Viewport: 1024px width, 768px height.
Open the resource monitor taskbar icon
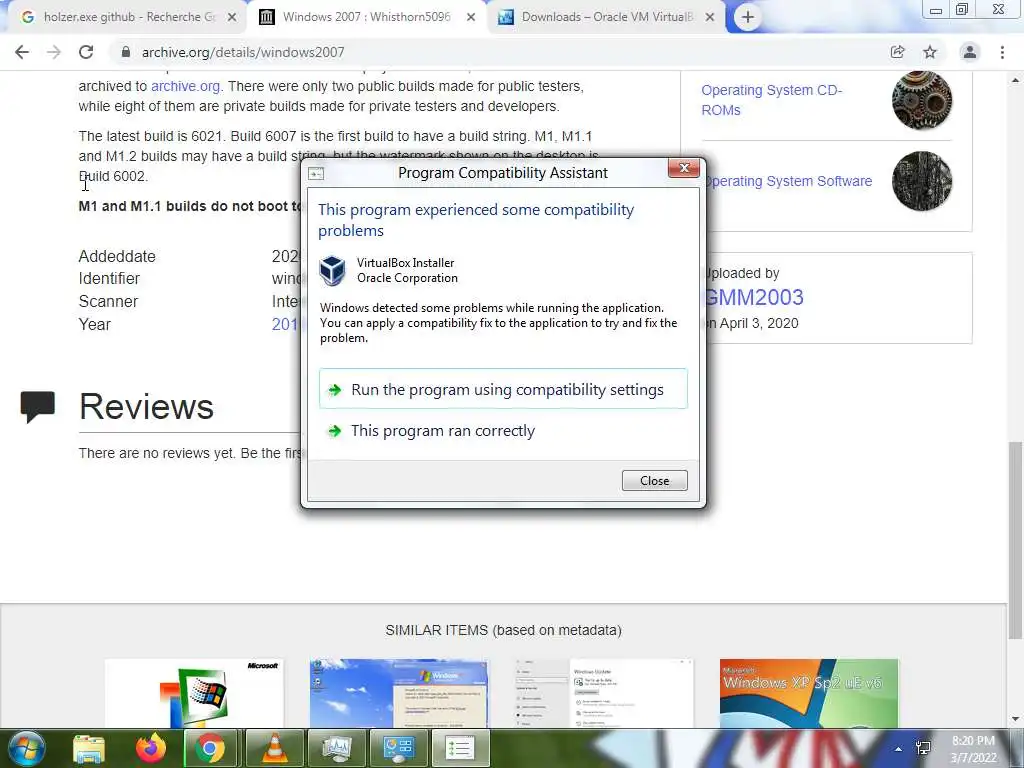[x=336, y=748]
